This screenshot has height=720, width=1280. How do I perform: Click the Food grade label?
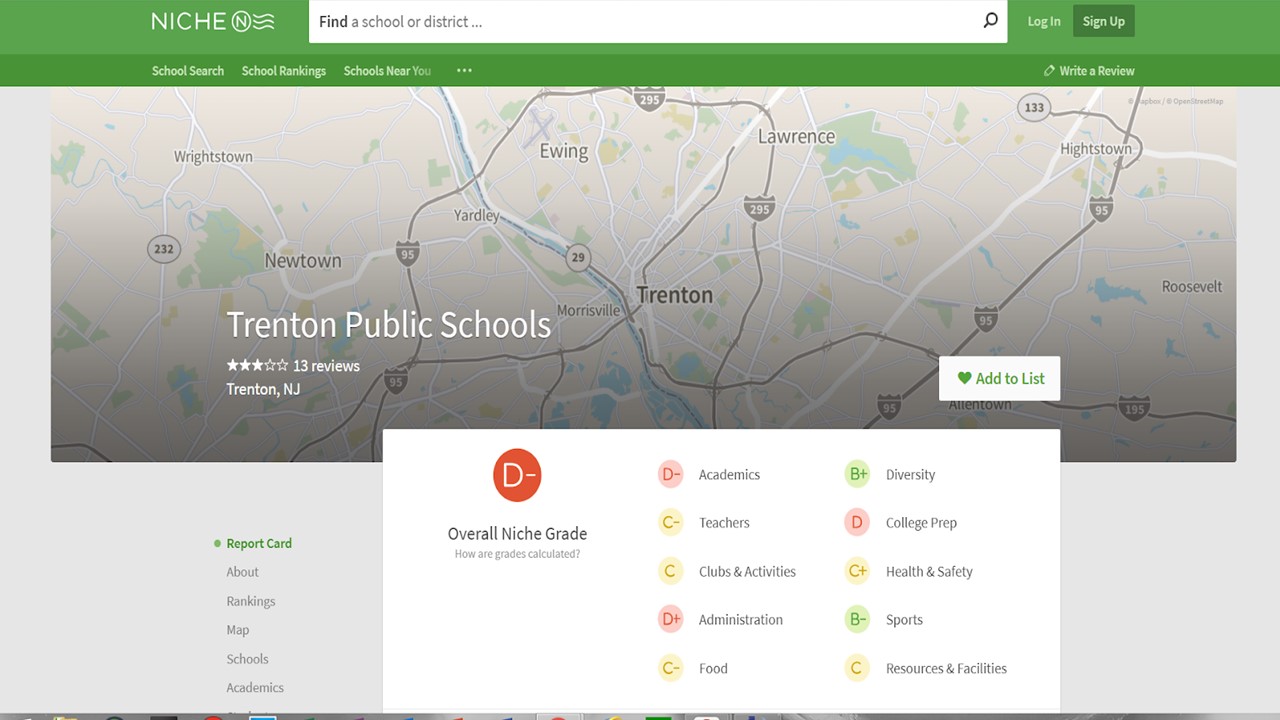tap(713, 669)
